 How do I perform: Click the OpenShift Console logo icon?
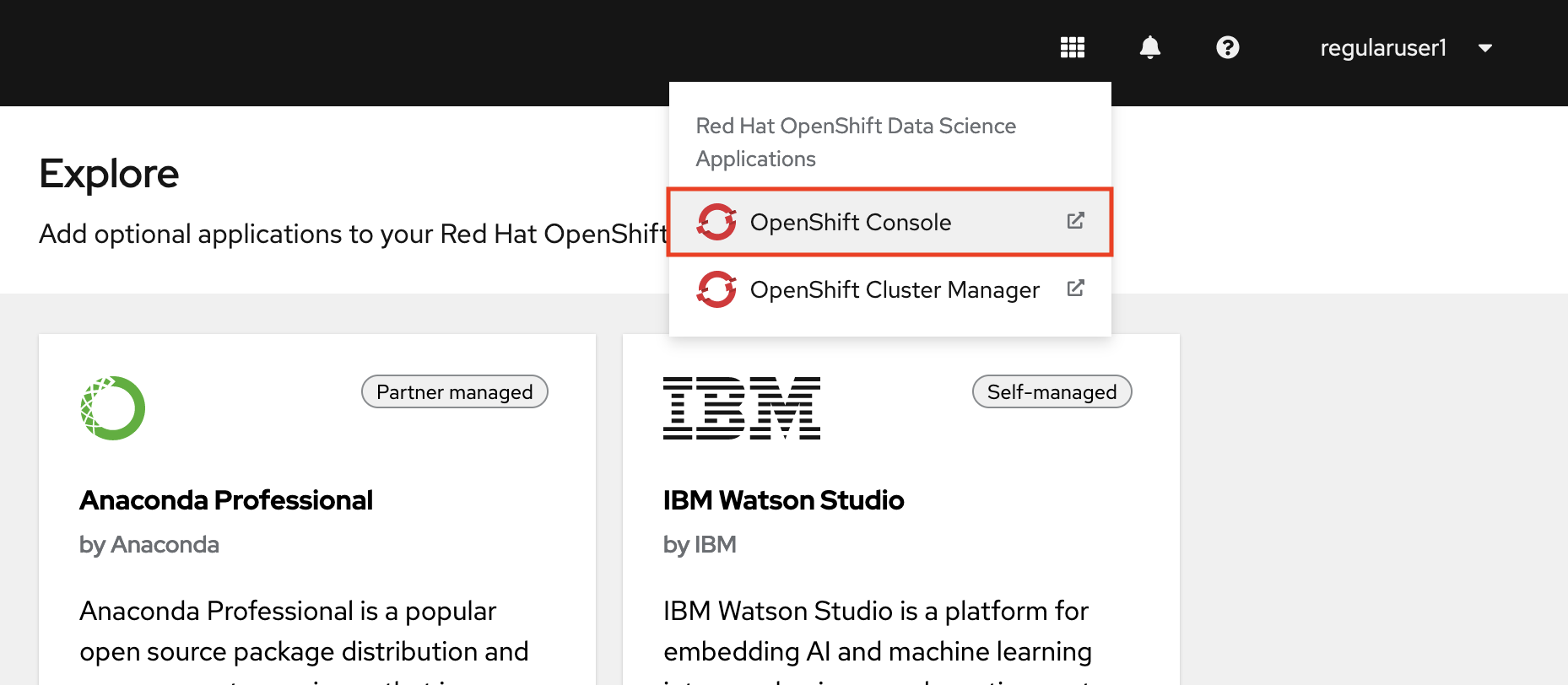(x=716, y=222)
